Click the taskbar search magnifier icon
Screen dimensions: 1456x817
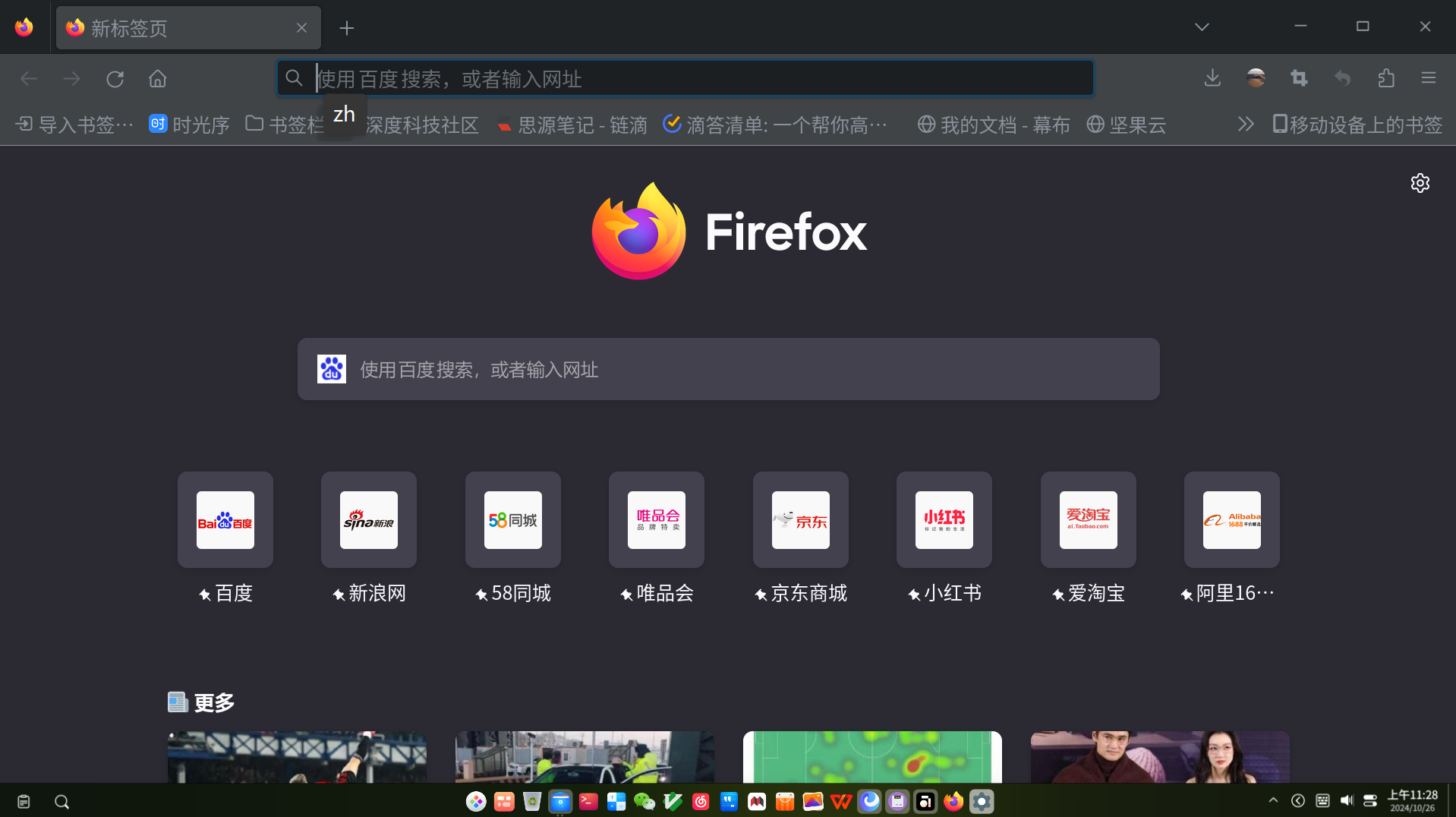tap(62, 802)
